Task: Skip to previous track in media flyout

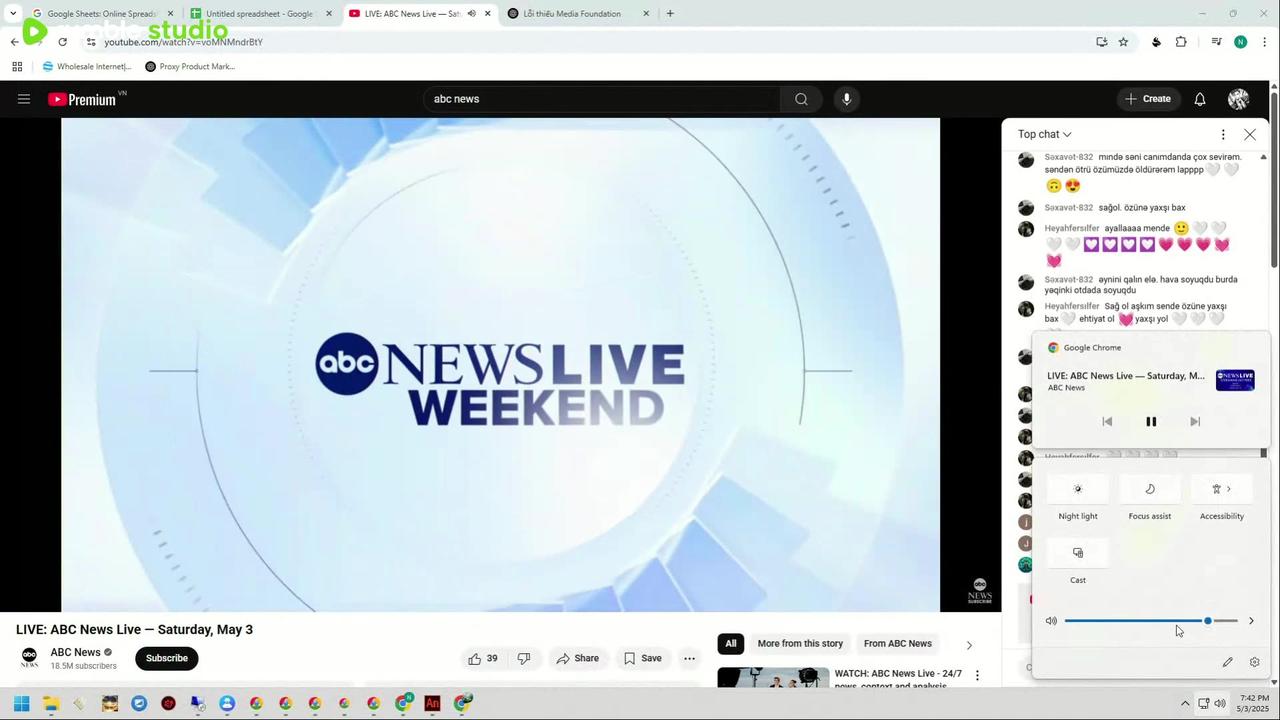Action: (1107, 422)
